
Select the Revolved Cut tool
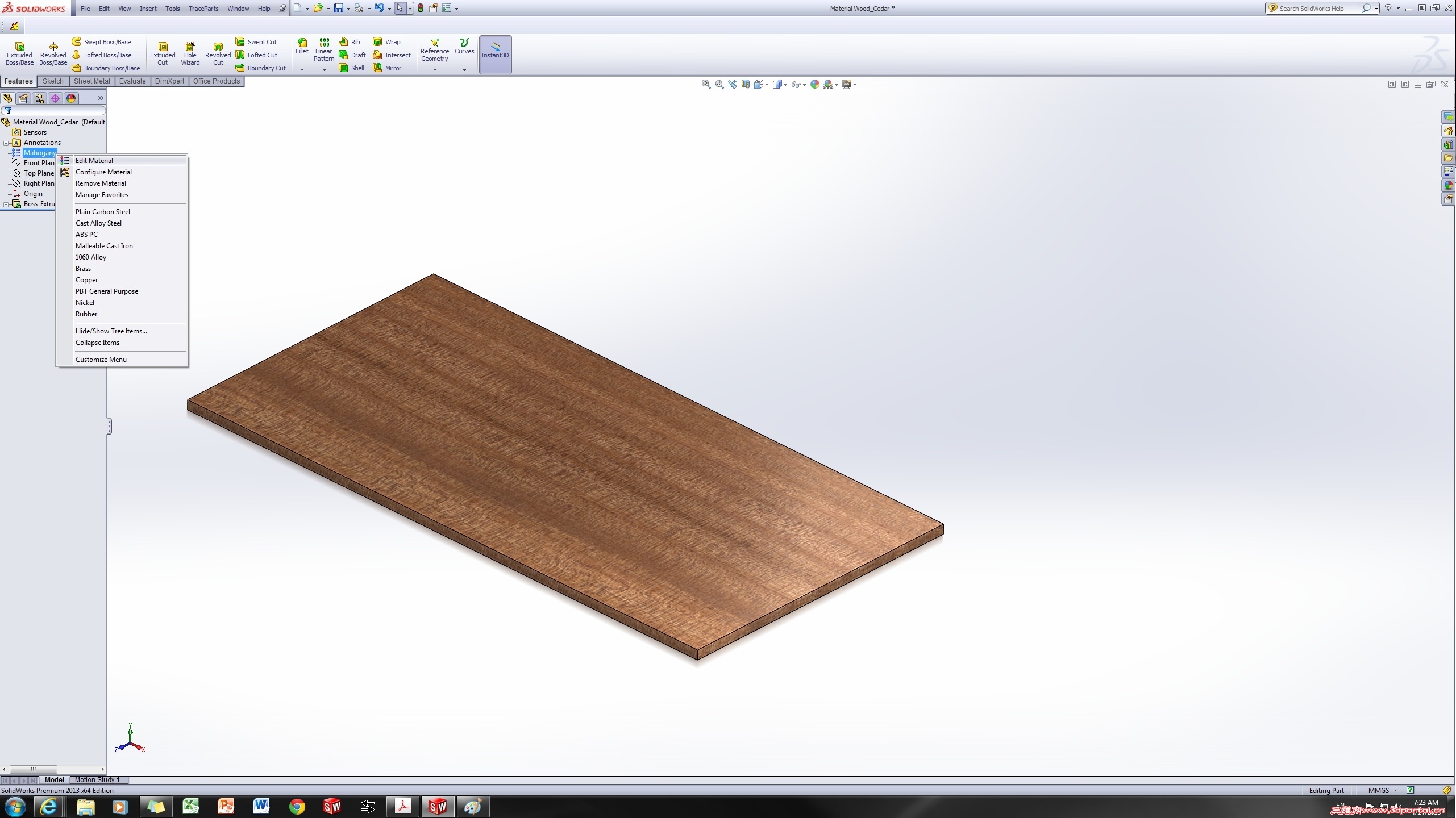coord(218,53)
